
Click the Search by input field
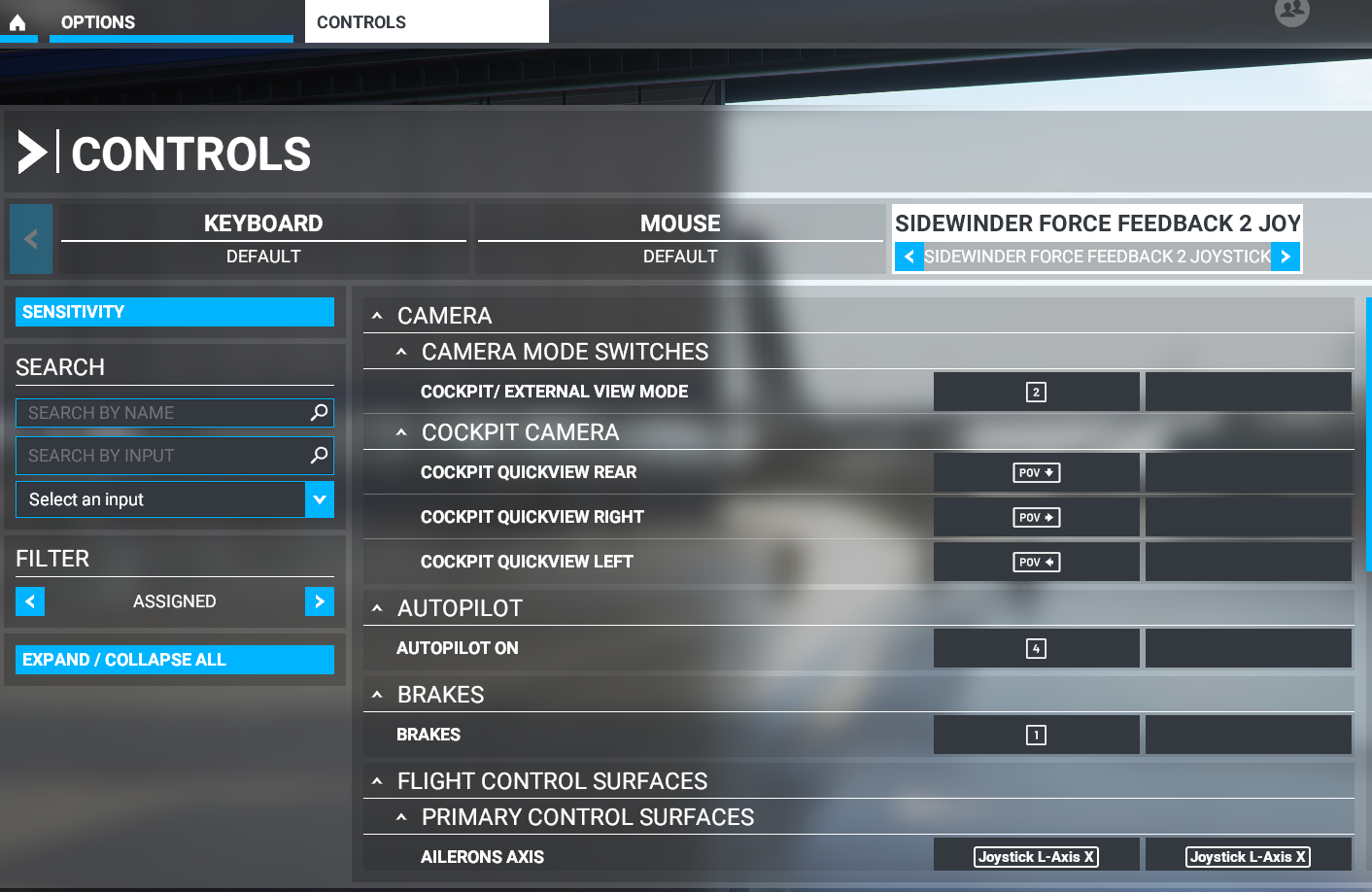[175, 456]
